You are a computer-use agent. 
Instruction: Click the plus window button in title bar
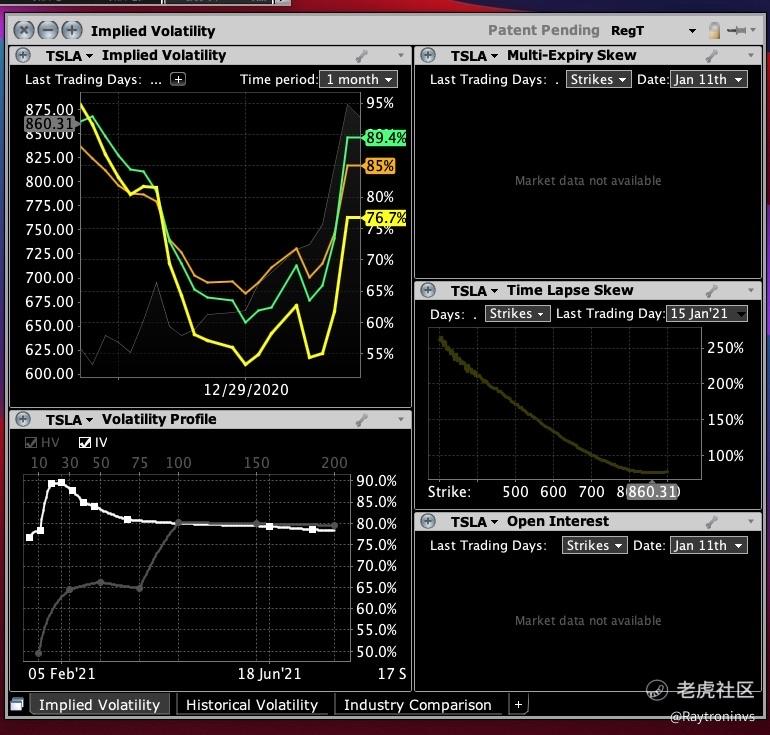(72, 30)
